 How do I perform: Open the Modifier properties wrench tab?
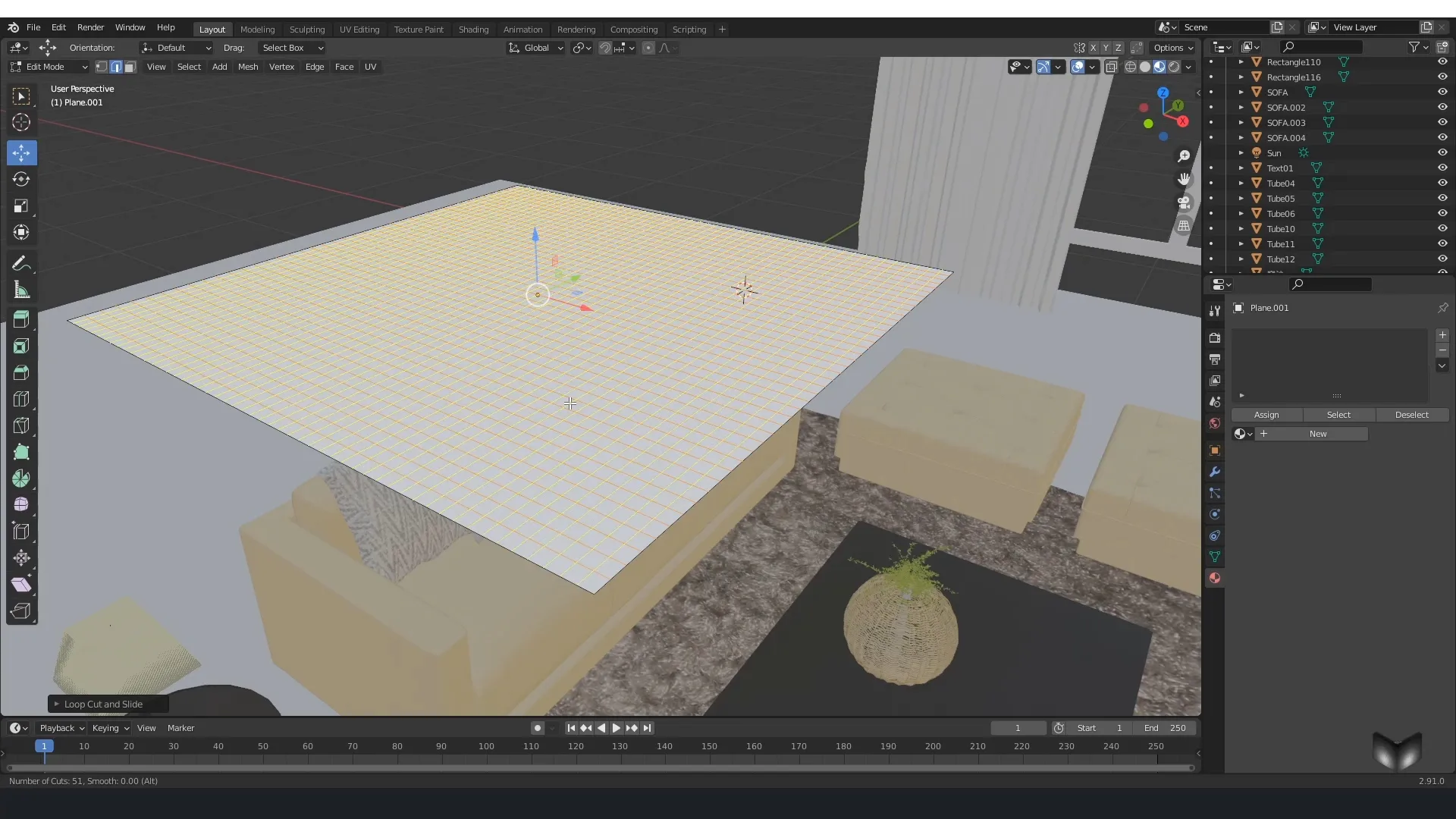click(1215, 472)
